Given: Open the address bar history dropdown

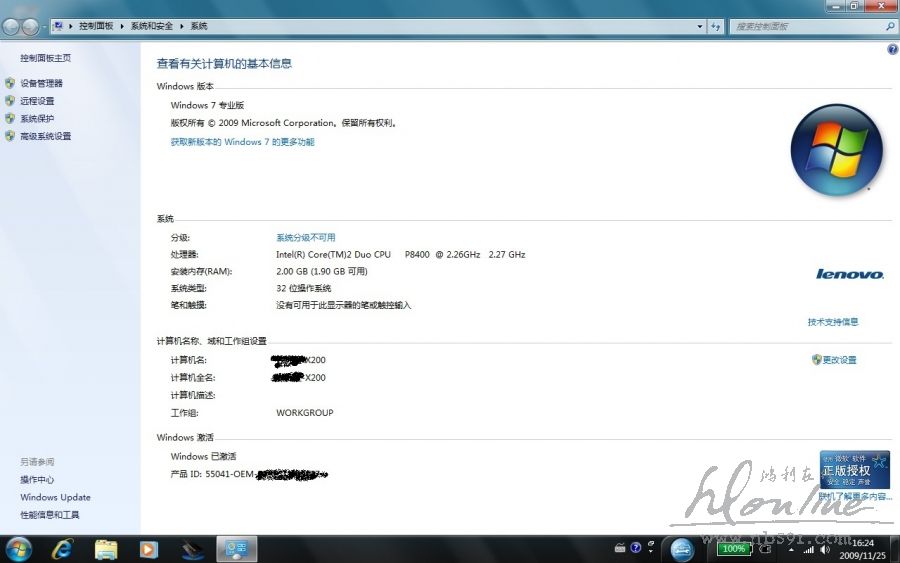Looking at the screenshot, I should pyautogui.click(x=700, y=26).
